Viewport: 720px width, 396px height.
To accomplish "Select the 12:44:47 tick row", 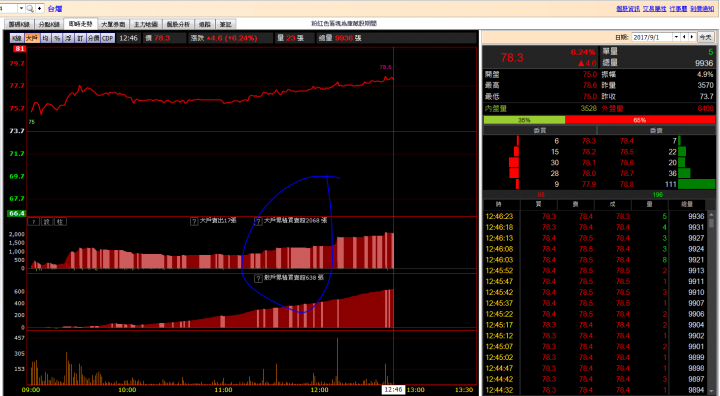I will pyautogui.click(x=595, y=368).
